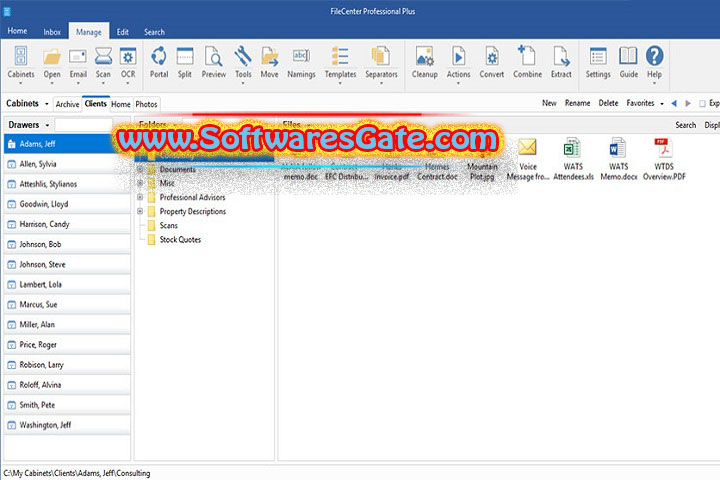This screenshot has width=720, height=480.
Task: Select the Allen, Sylvia drawer
Action: click(x=67, y=164)
